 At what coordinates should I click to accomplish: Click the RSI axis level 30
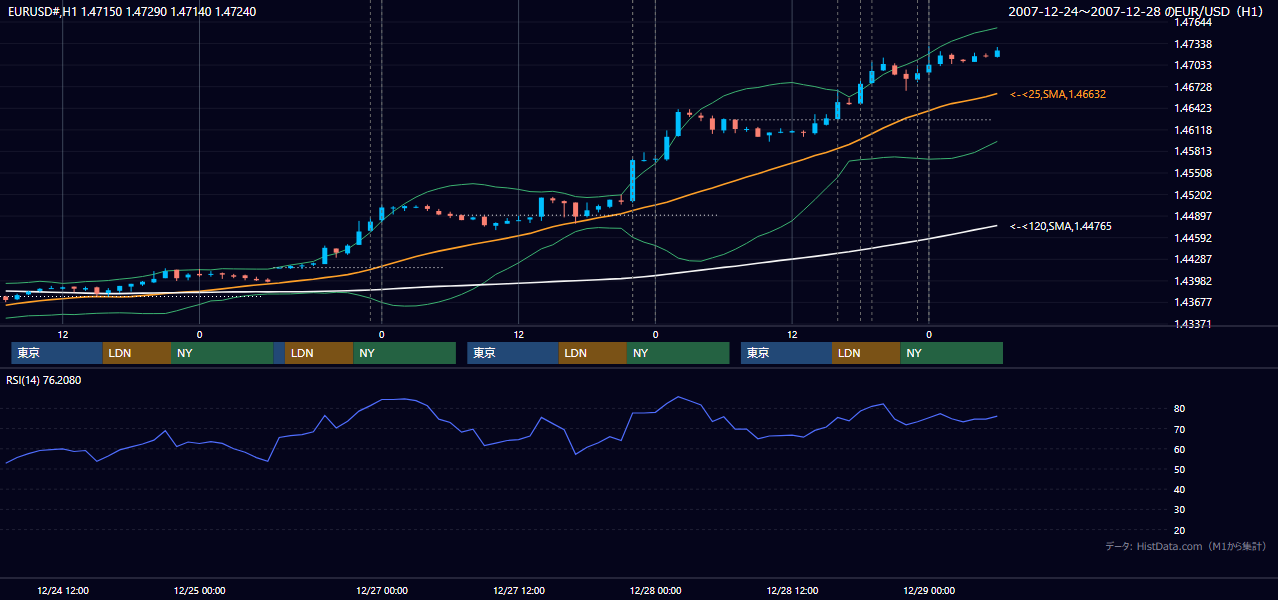tap(1179, 510)
